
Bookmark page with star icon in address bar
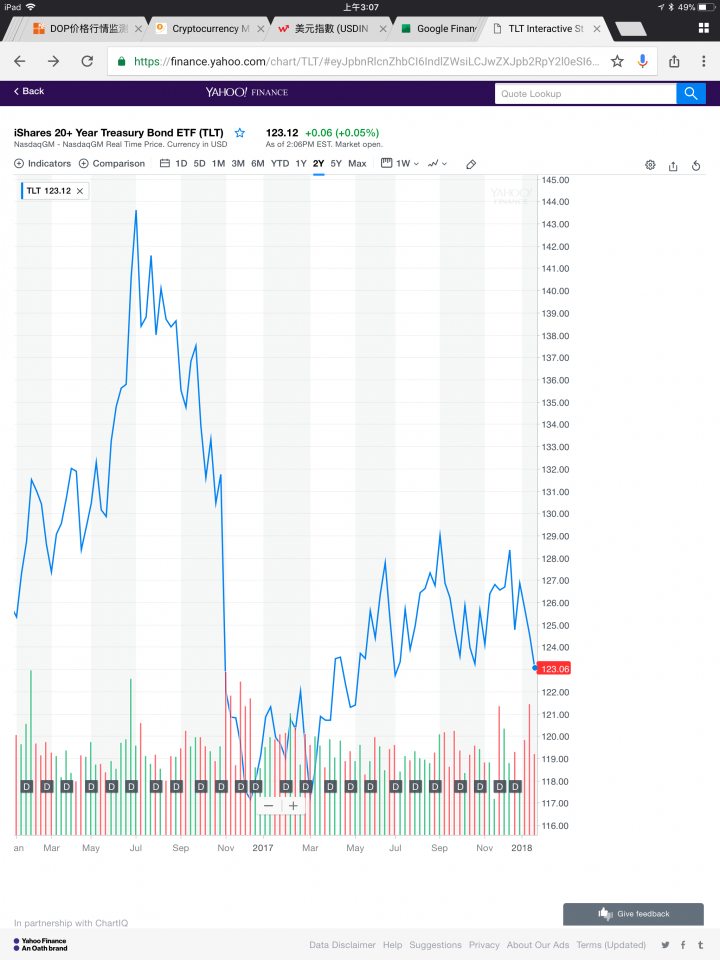click(617, 61)
